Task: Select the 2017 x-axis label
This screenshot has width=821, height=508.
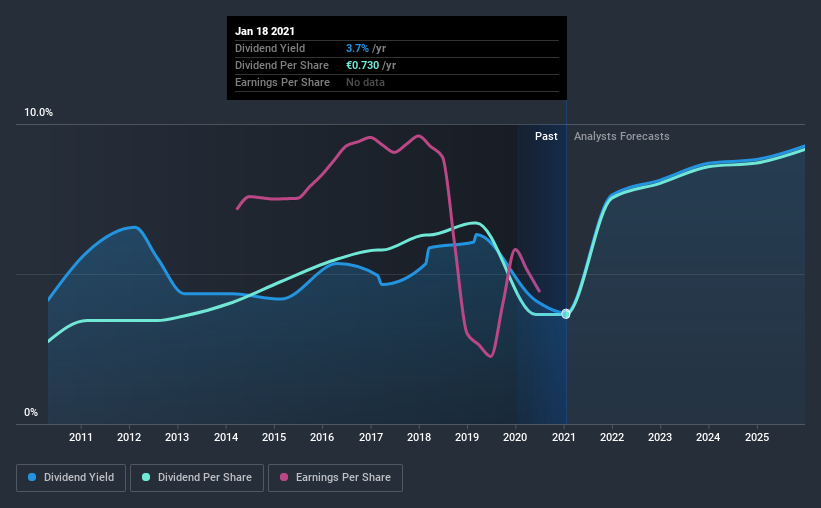Action: (371, 437)
